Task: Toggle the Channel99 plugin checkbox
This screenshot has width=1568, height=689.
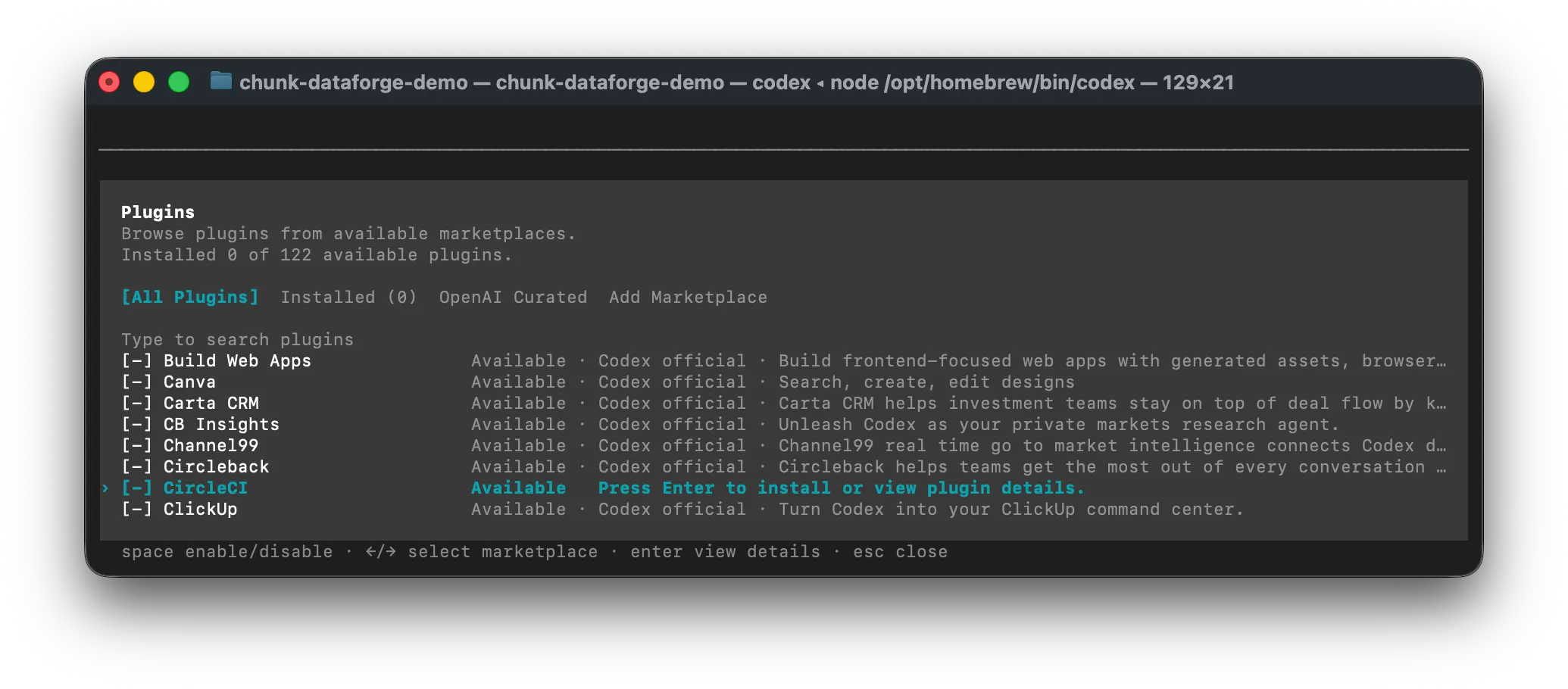Action: tap(137, 446)
